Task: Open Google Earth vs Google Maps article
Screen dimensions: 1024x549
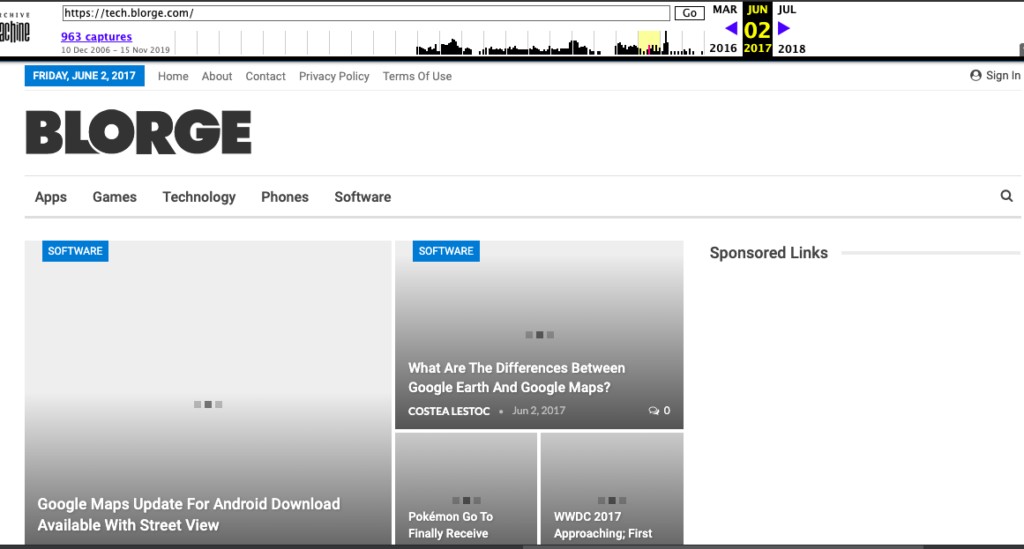Action: (517, 377)
